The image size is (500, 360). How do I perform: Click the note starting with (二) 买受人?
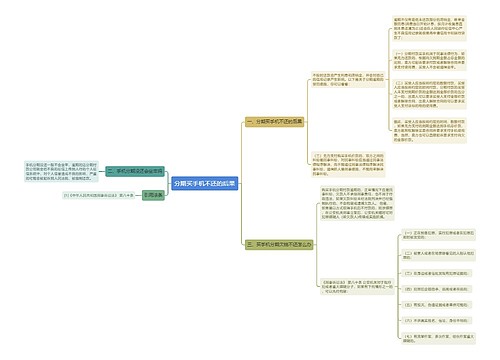pos(429,94)
